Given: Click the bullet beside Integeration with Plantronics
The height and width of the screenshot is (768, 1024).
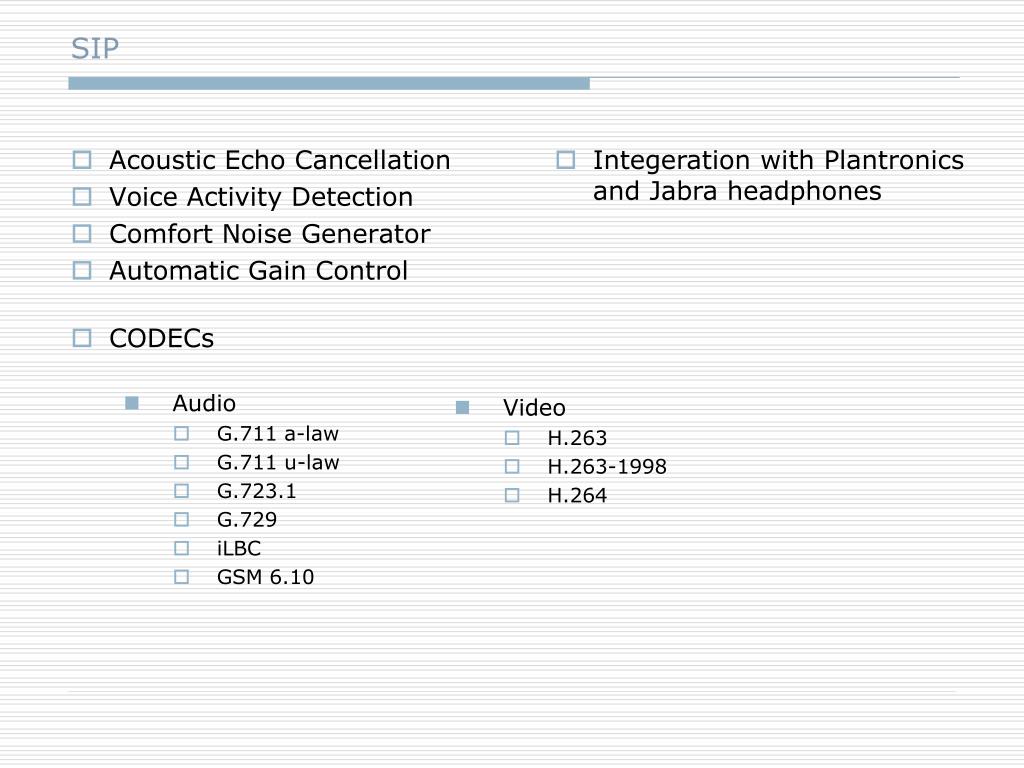Looking at the screenshot, I should pyautogui.click(x=566, y=160).
